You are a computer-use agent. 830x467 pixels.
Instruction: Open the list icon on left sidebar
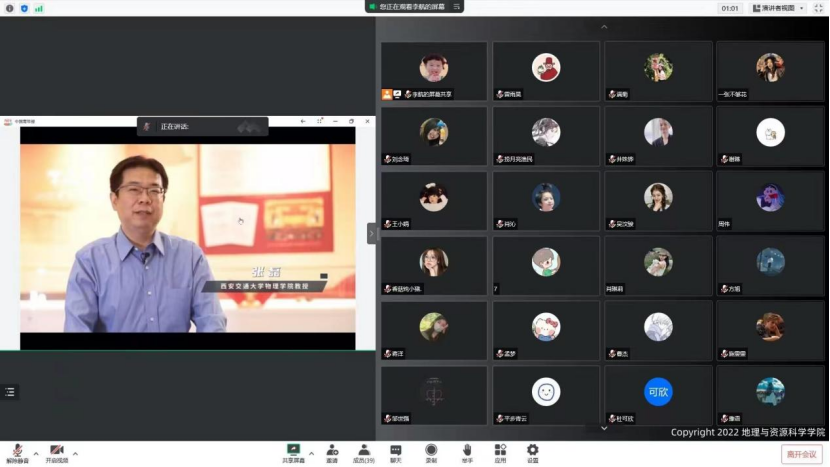(x=10, y=392)
